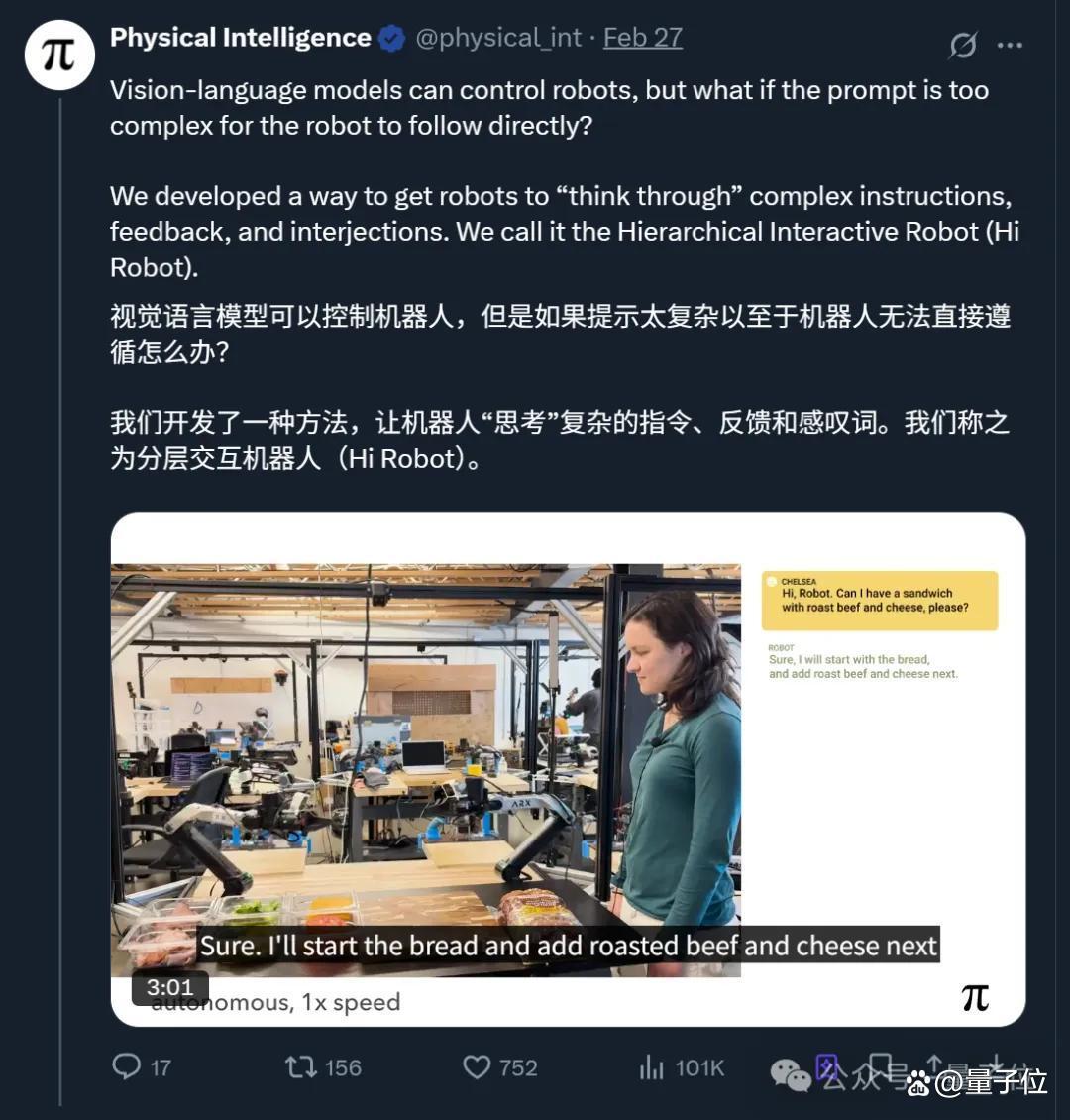Click the translated Chinese post text
This screenshot has width=1070, height=1120.
[561, 388]
